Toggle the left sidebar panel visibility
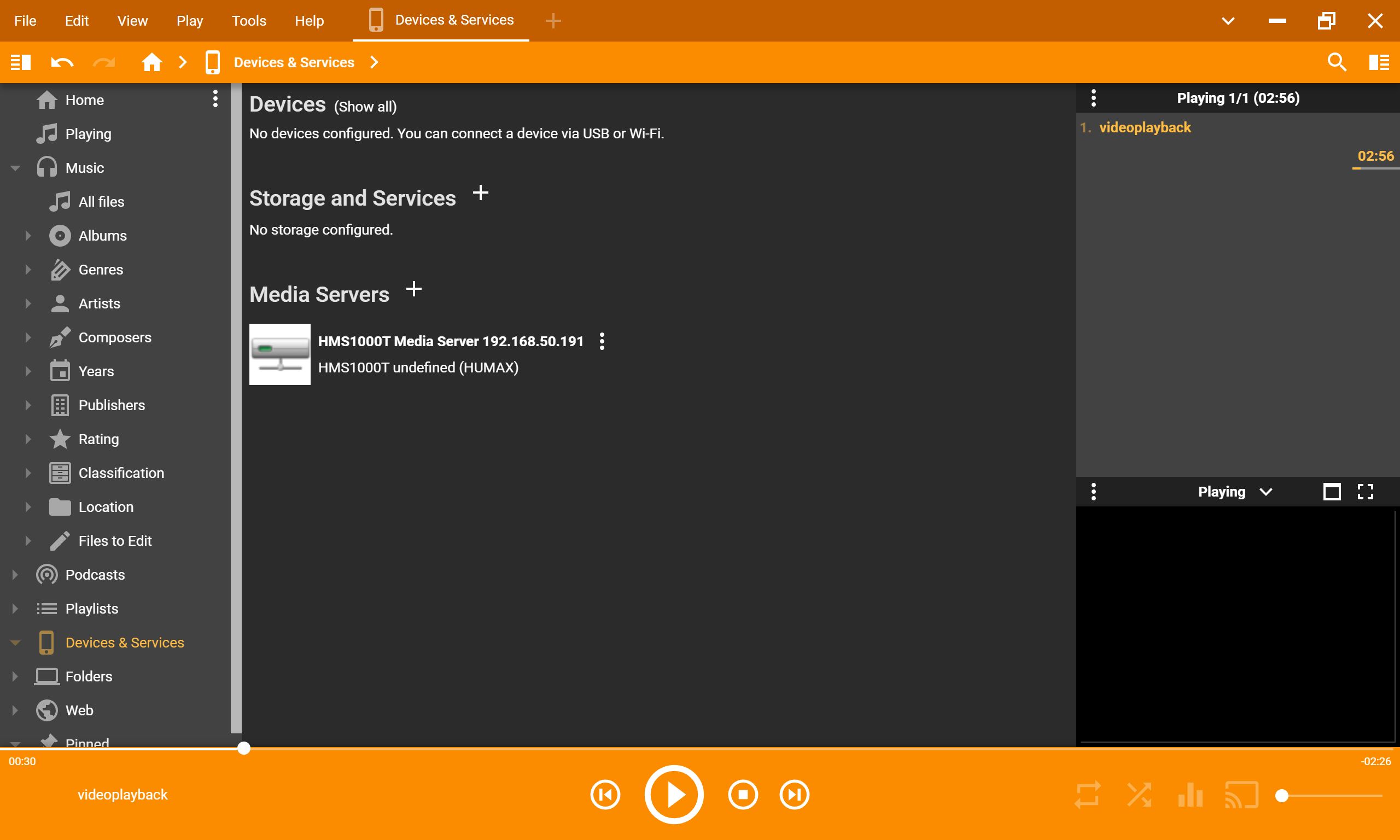This screenshot has width=1400, height=840. tap(21, 62)
